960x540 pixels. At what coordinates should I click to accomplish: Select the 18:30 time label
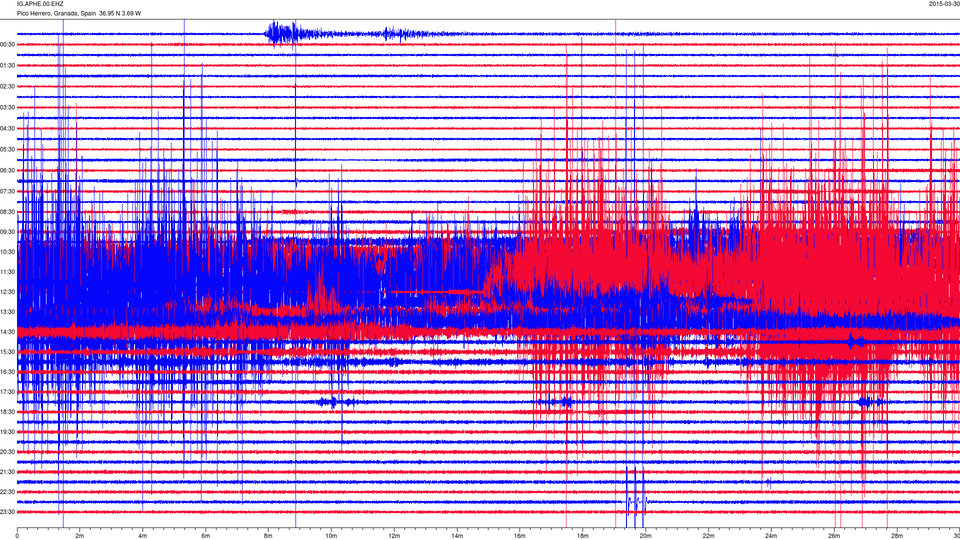(x=7, y=412)
